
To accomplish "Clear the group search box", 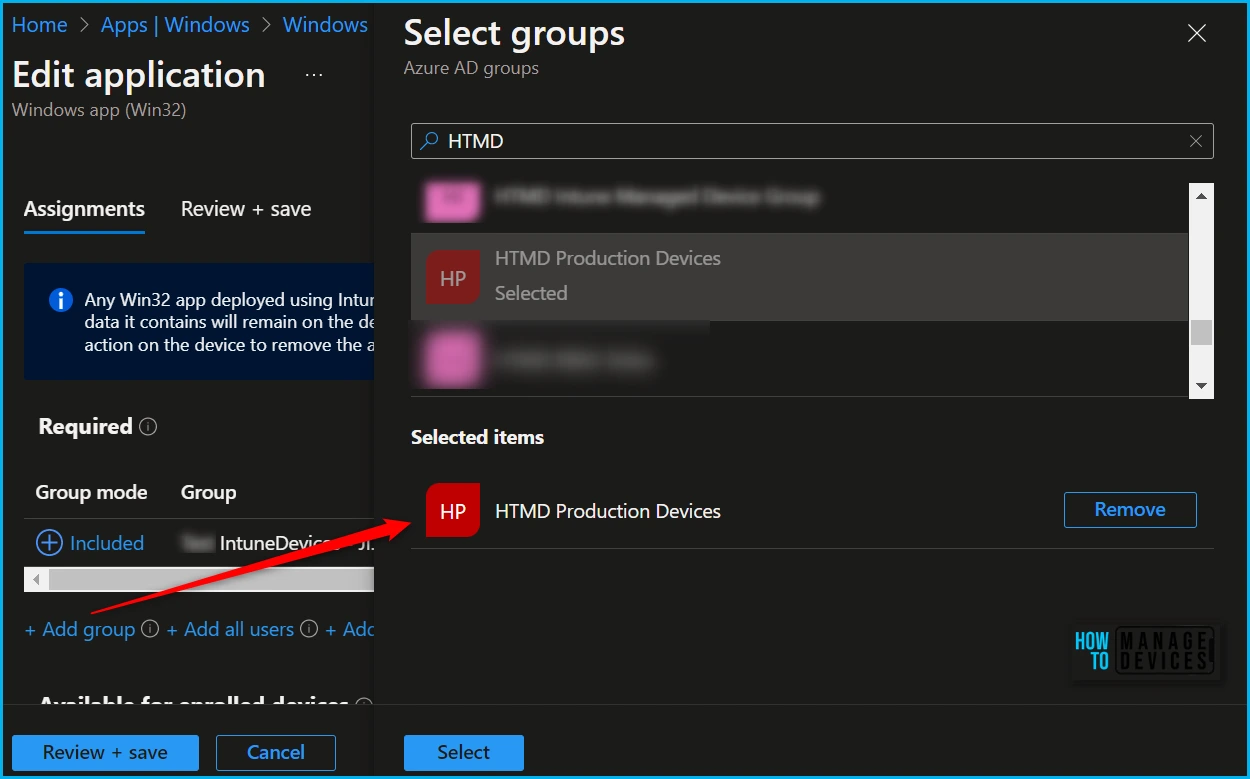I will pyautogui.click(x=1196, y=141).
